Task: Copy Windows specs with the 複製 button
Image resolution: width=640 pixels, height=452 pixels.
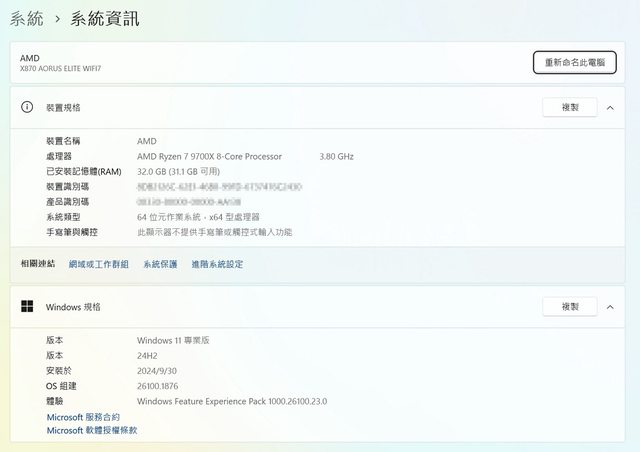Action: coord(569,307)
